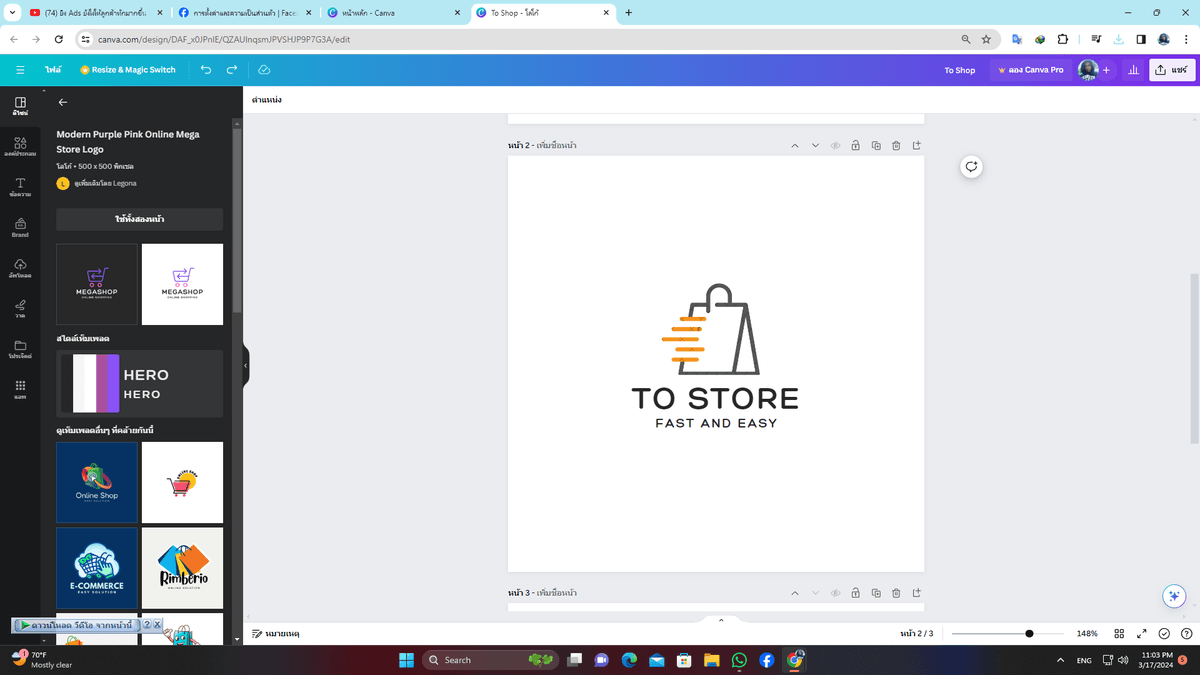Duplicate page 2
1200x675 pixels.
(x=876, y=146)
